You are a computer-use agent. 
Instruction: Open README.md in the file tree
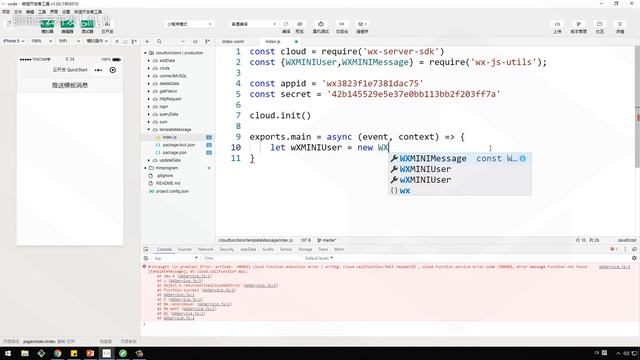click(x=168, y=183)
